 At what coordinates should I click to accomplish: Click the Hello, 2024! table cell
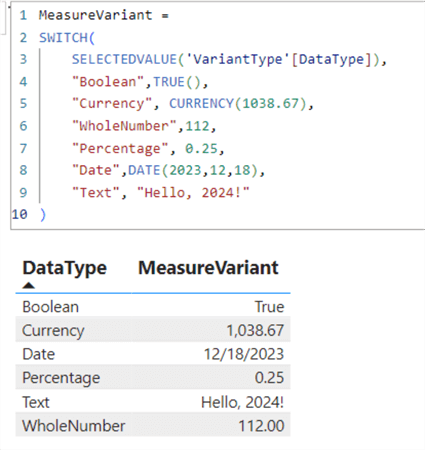coord(243,402)
